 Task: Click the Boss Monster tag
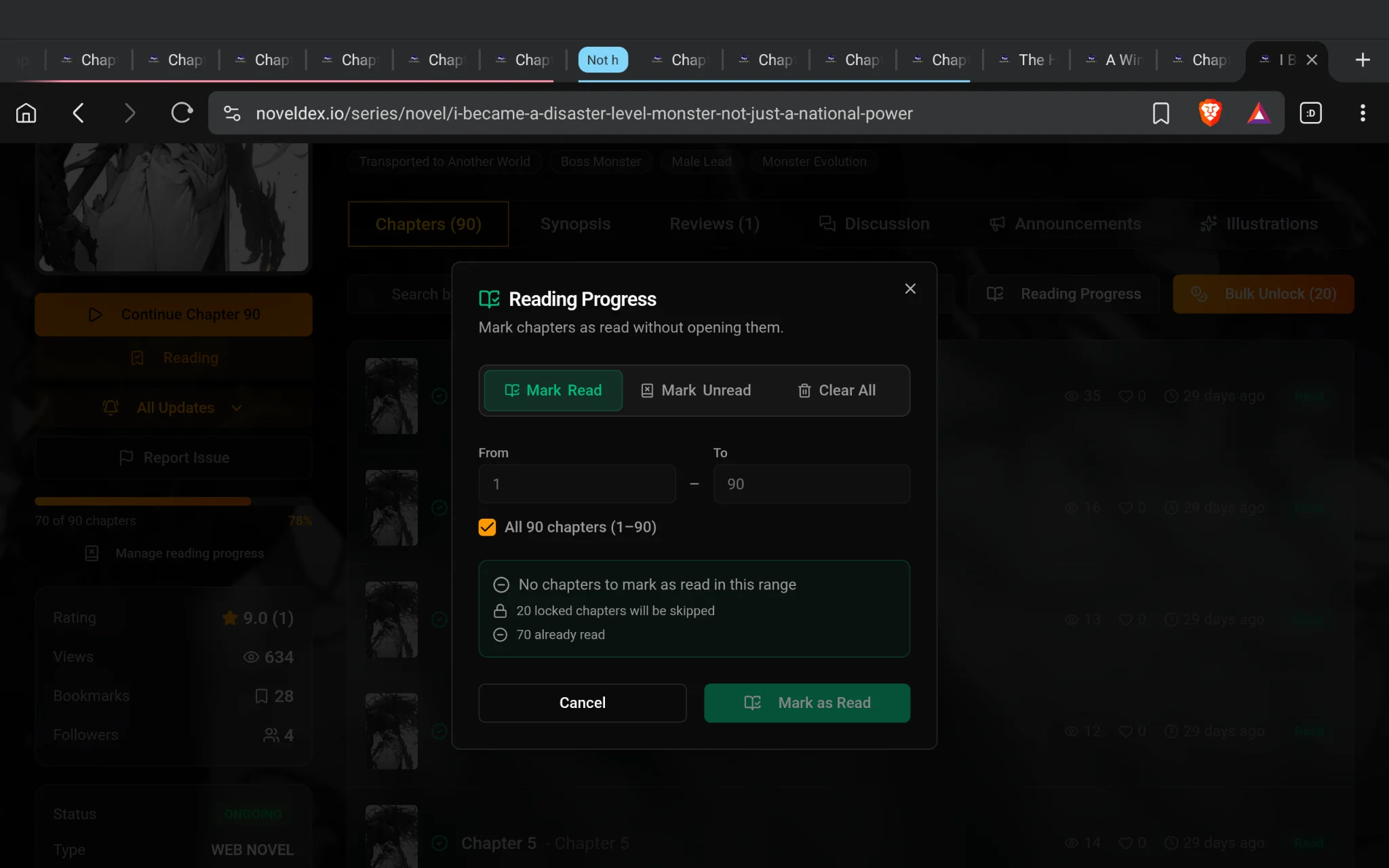tap(600, 162)
